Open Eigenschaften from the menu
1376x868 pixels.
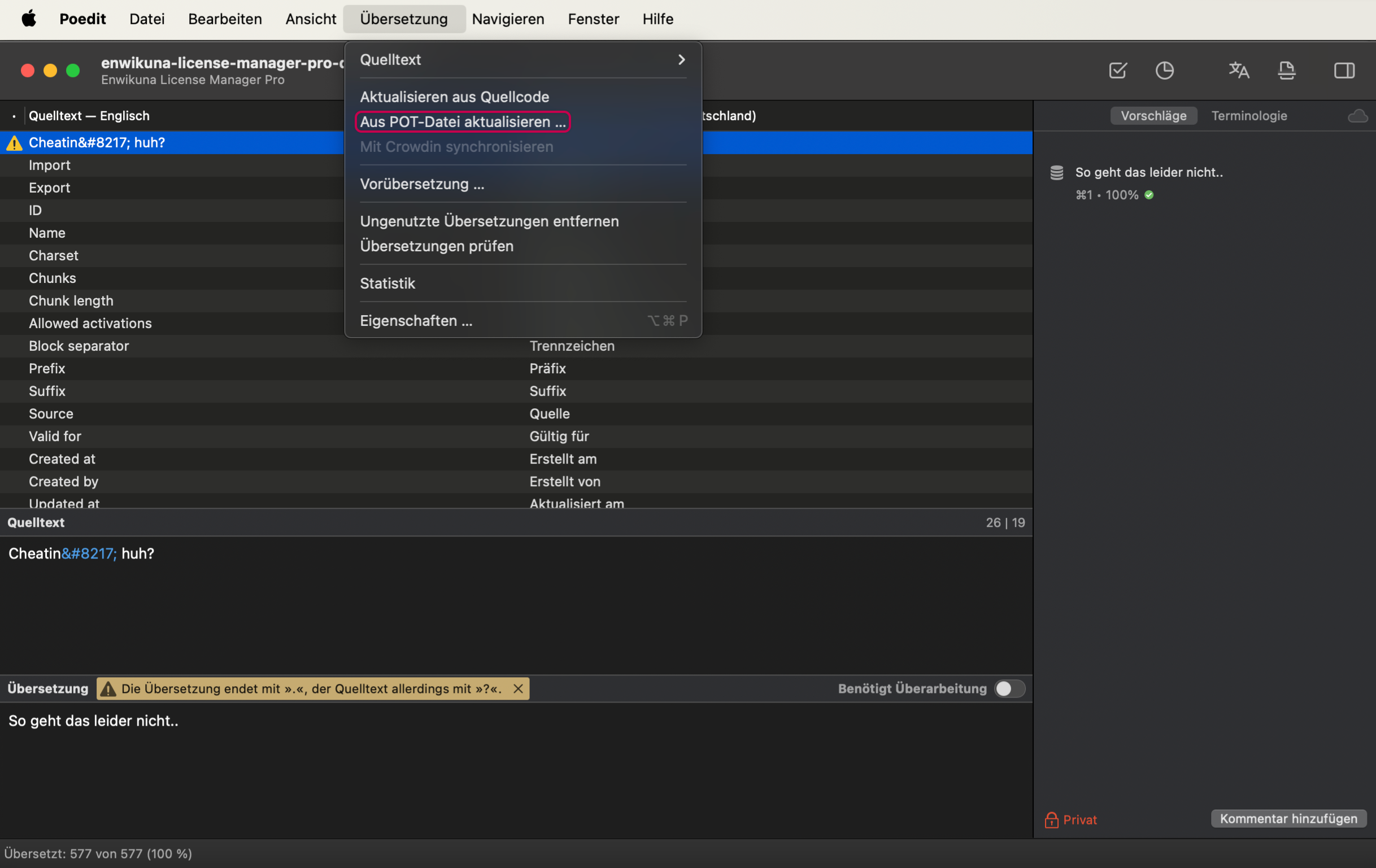coord(522,321)
